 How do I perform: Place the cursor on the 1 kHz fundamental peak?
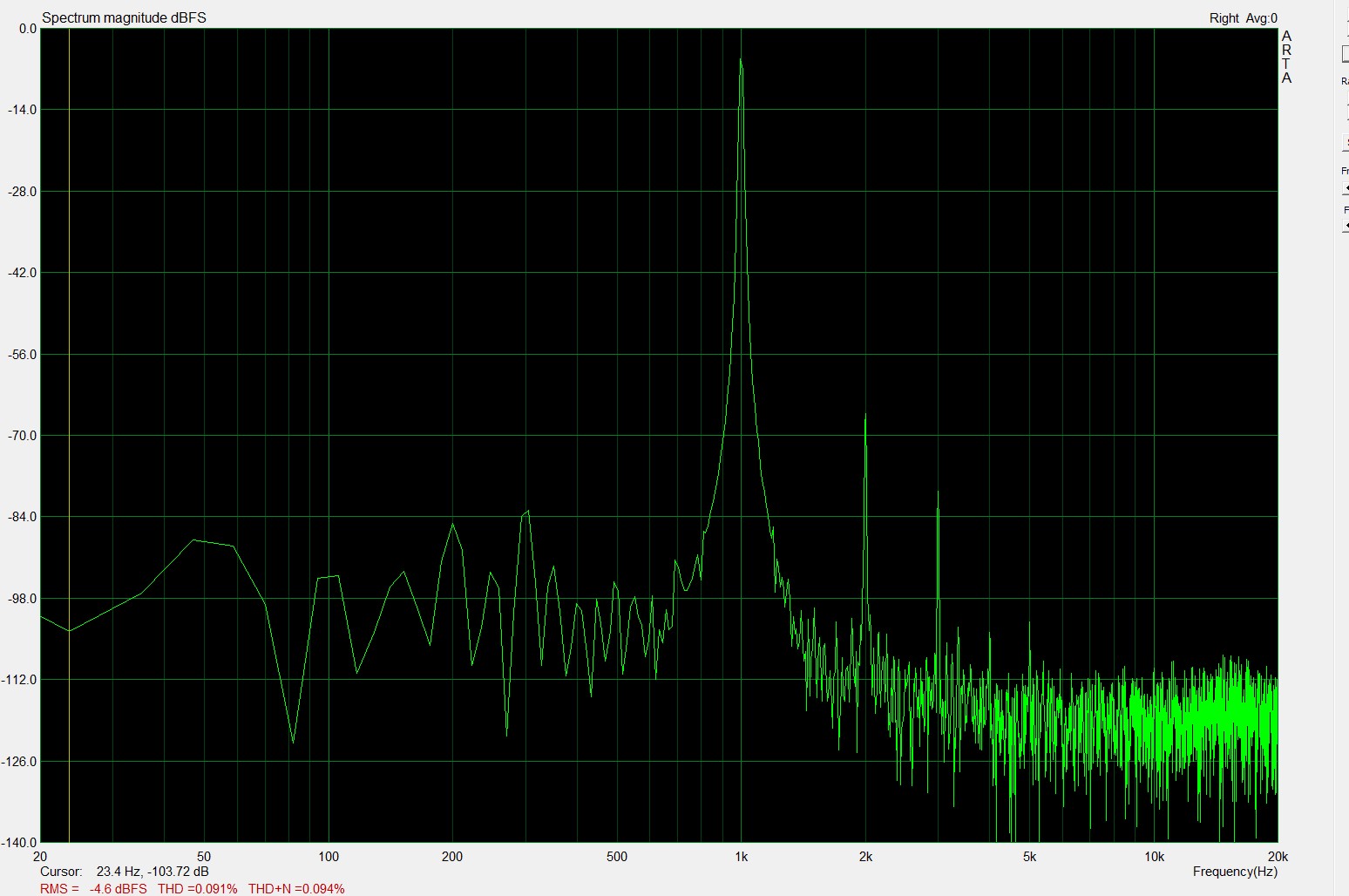(741, 61)
